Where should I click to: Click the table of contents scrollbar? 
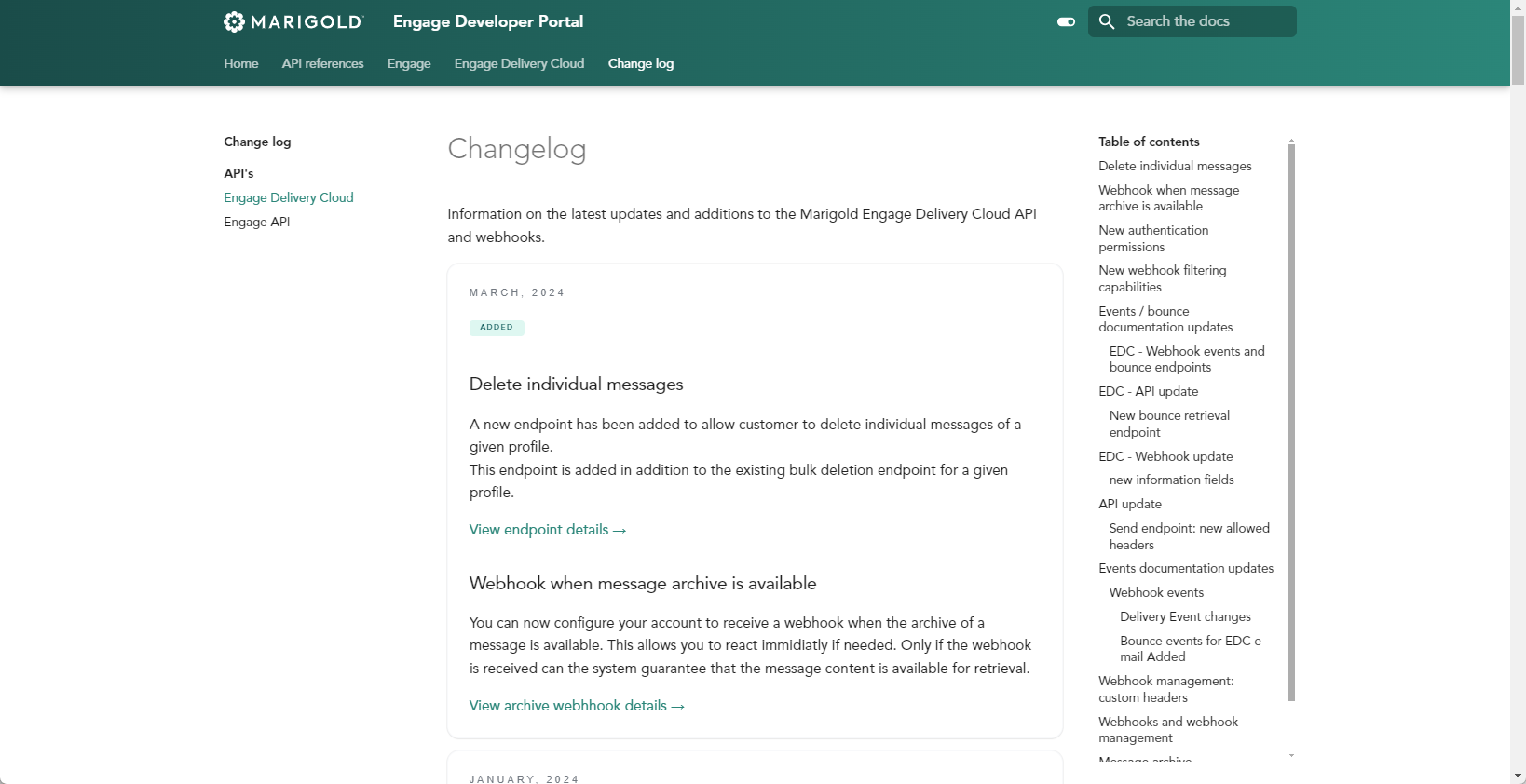[x=1291, y=419]
